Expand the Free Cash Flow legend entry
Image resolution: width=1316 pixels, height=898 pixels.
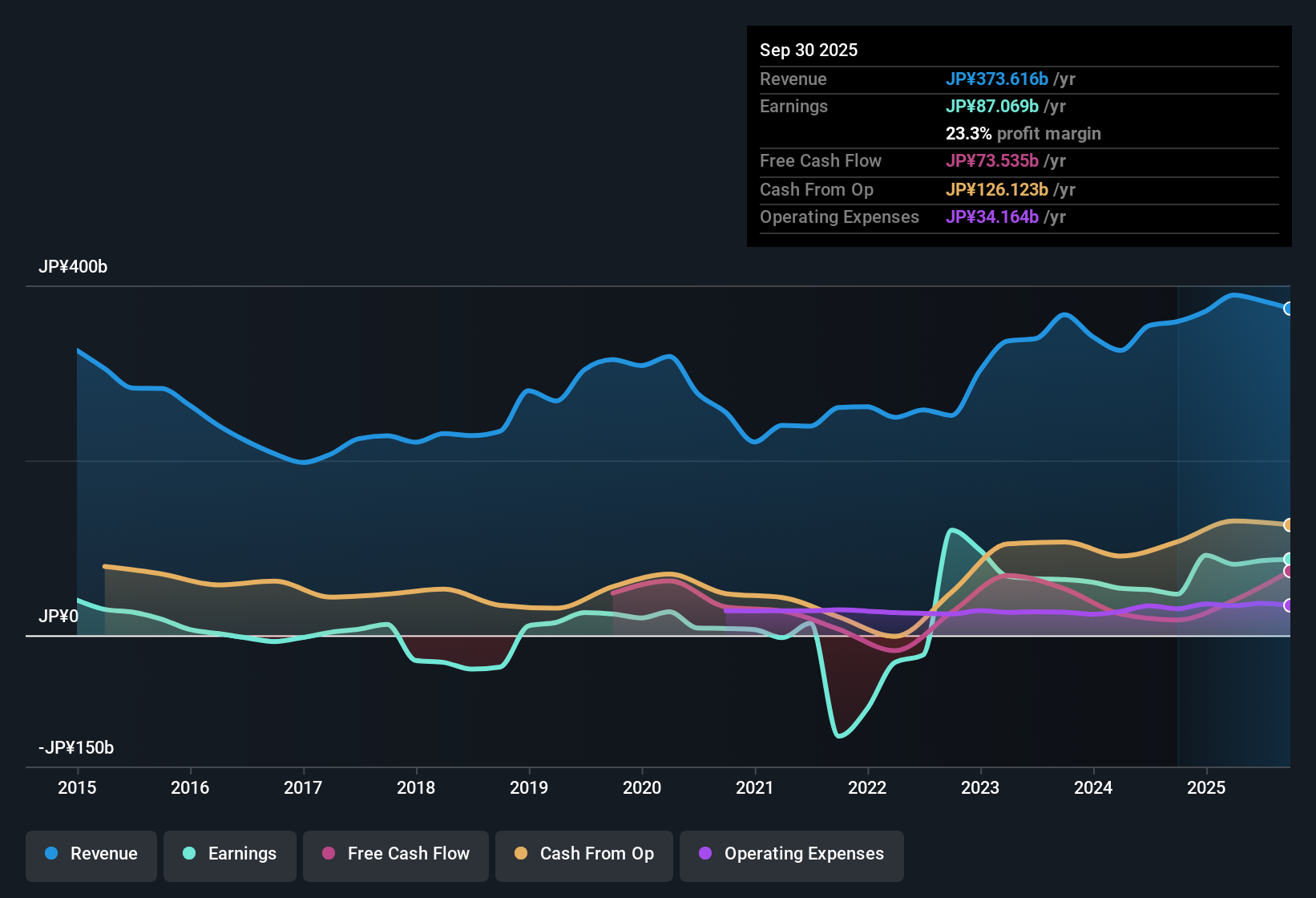pyautogui.click(x=395, y=854)
